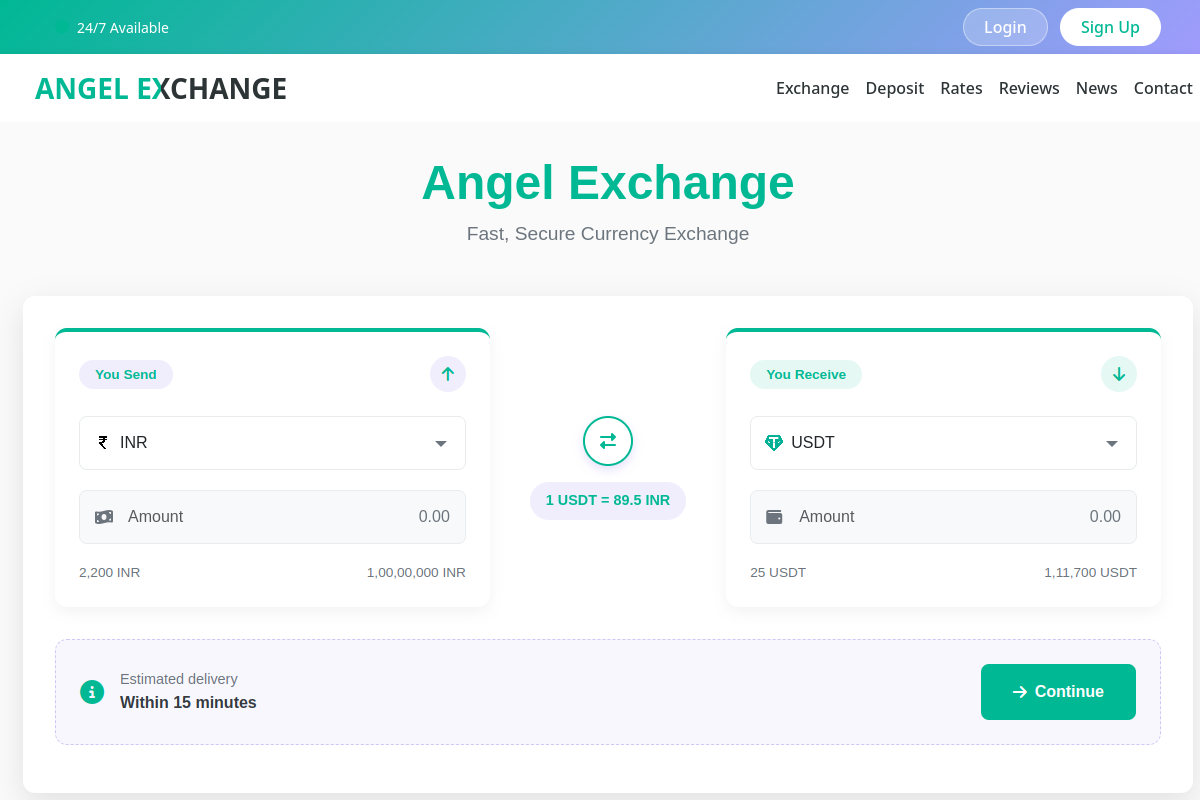Click the Tether coin icon beside USDT
The width and height of the screenshot is (1200, 800).
[774, 442]
